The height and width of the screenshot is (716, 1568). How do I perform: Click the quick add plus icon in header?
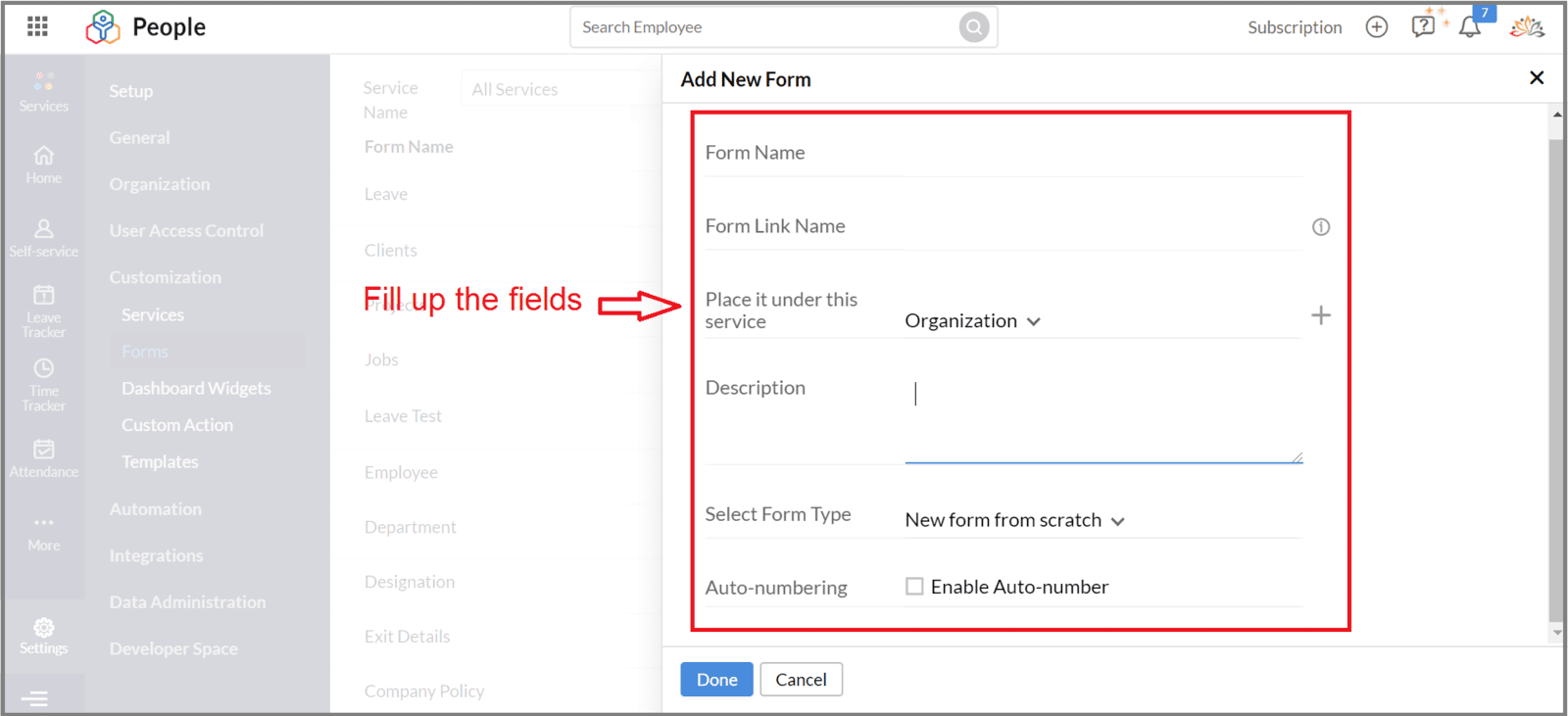pyautogui.click(x=1377, y=27)
